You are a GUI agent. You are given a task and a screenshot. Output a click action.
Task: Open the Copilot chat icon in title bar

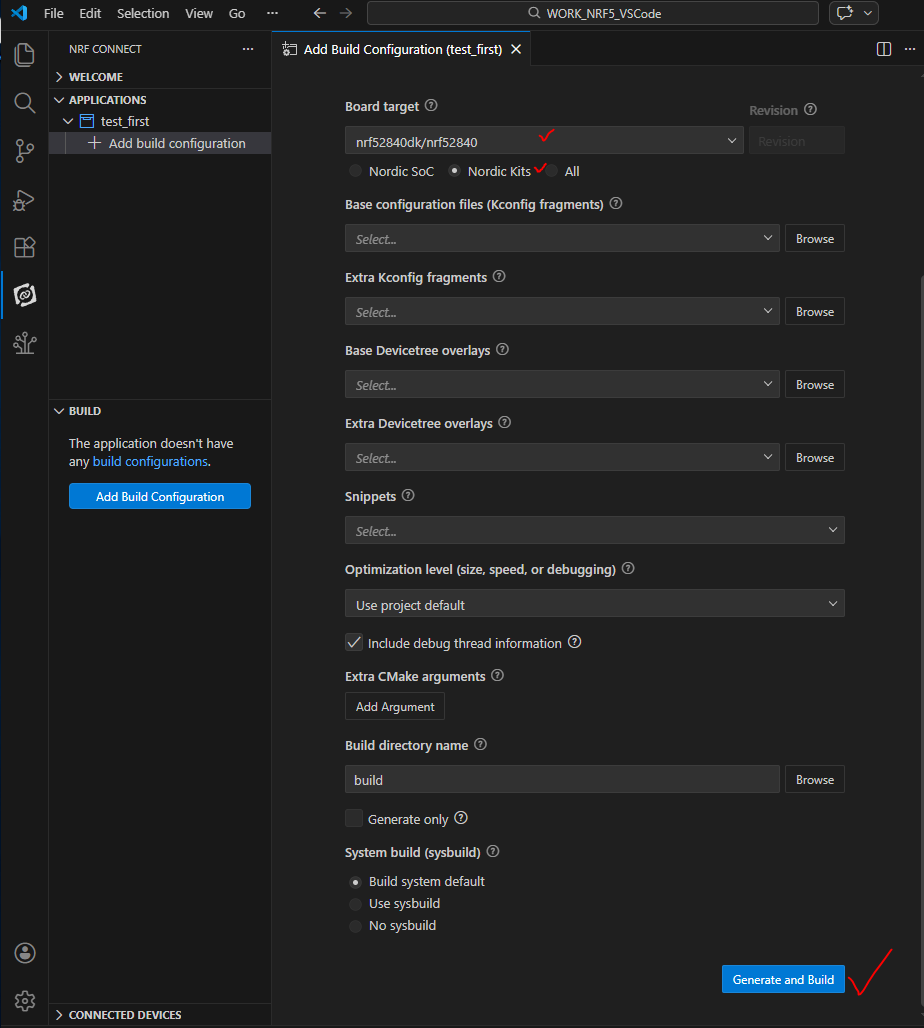click(x=845, y=13)
